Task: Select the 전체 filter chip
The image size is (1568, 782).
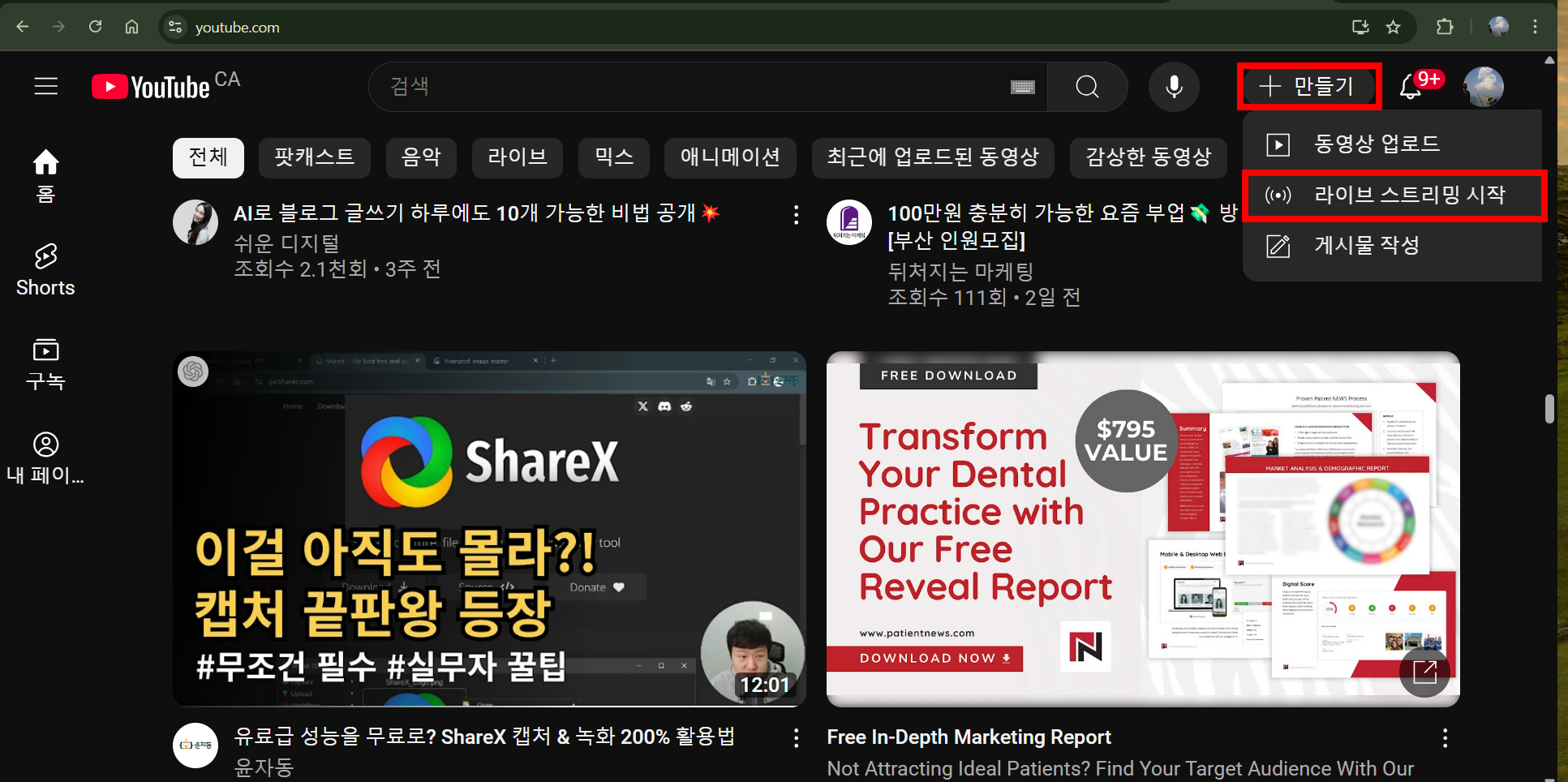Action: [208, 157]
